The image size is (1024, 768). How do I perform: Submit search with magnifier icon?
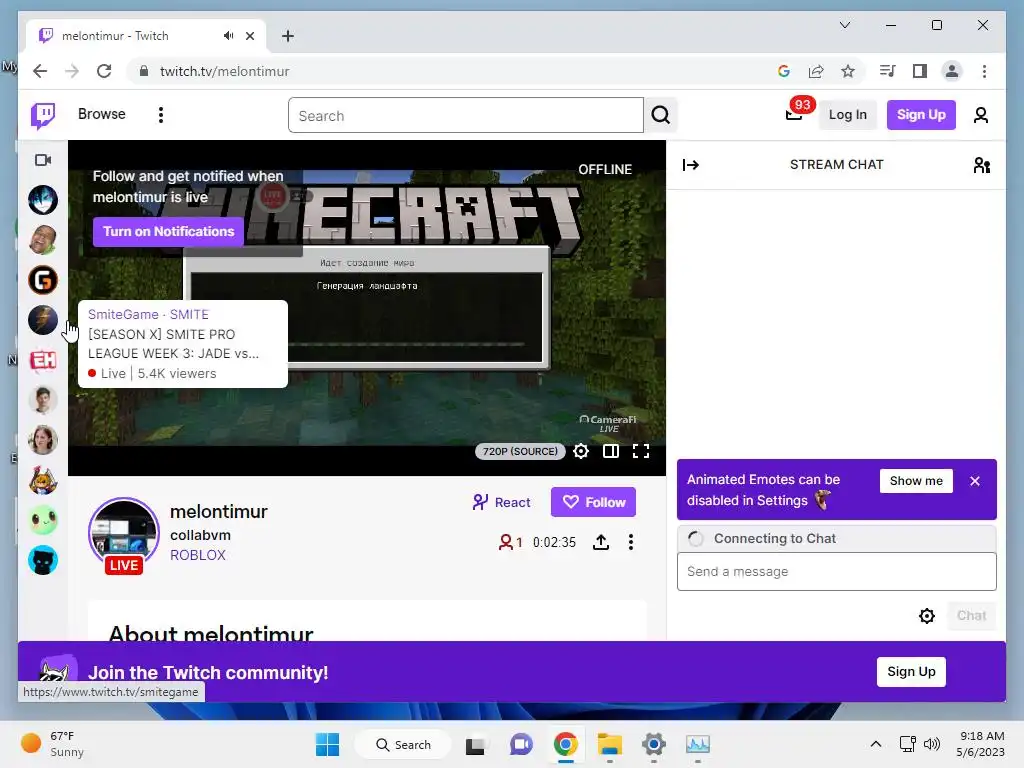point(661,115)
